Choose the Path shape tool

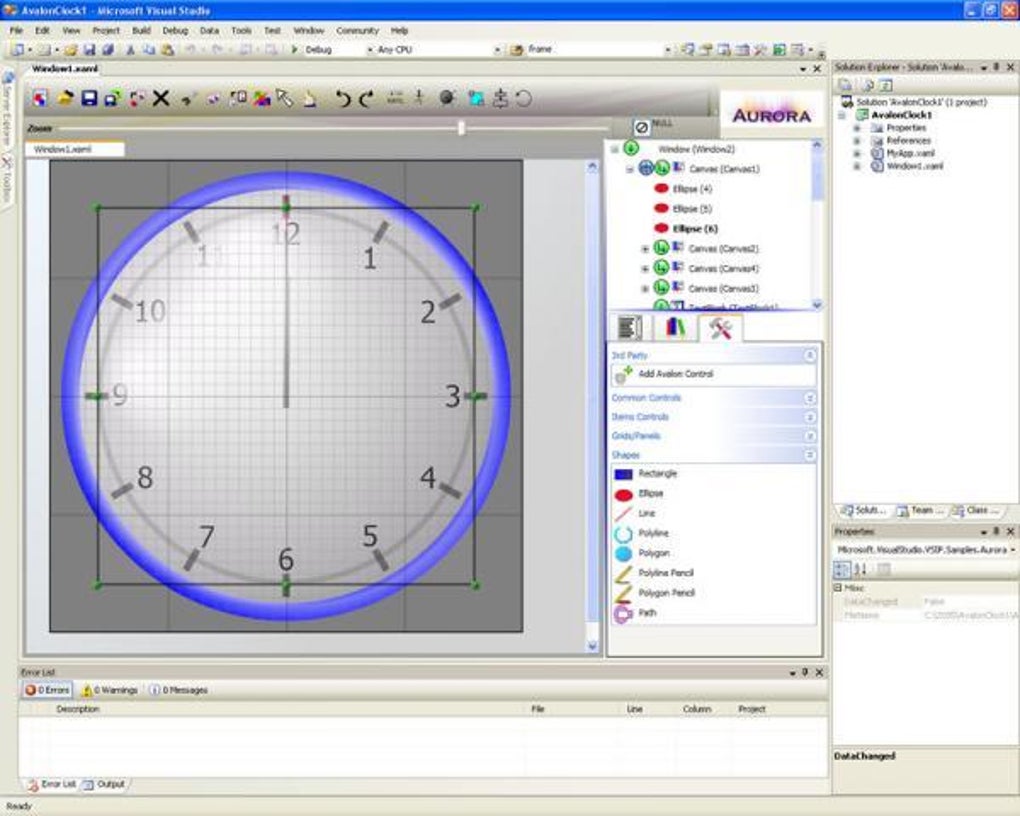[647, 613]
